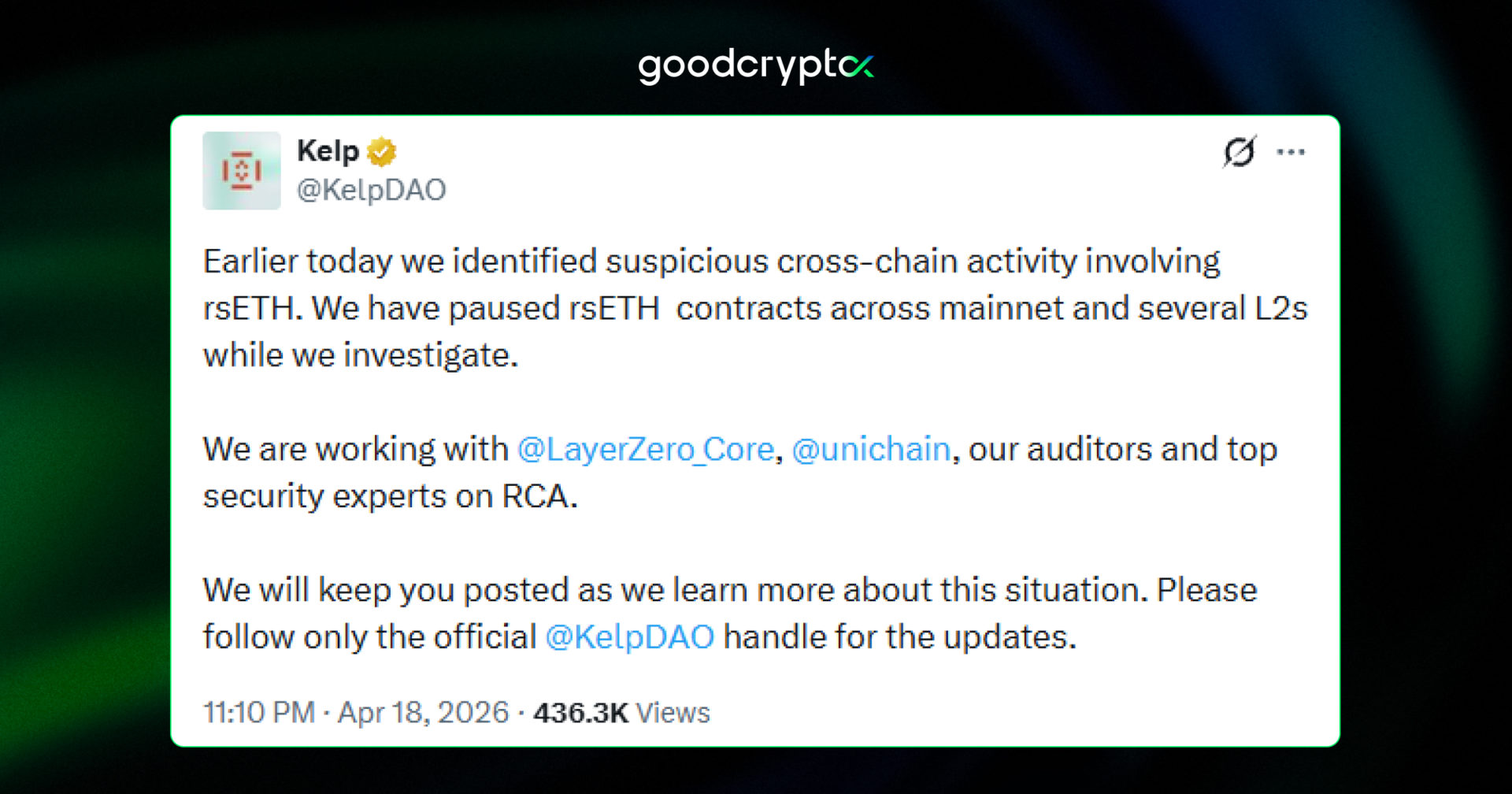This screenshot has width=1512, height=794.
Task: Click the 436.3K view count
Action: [580, 712]
